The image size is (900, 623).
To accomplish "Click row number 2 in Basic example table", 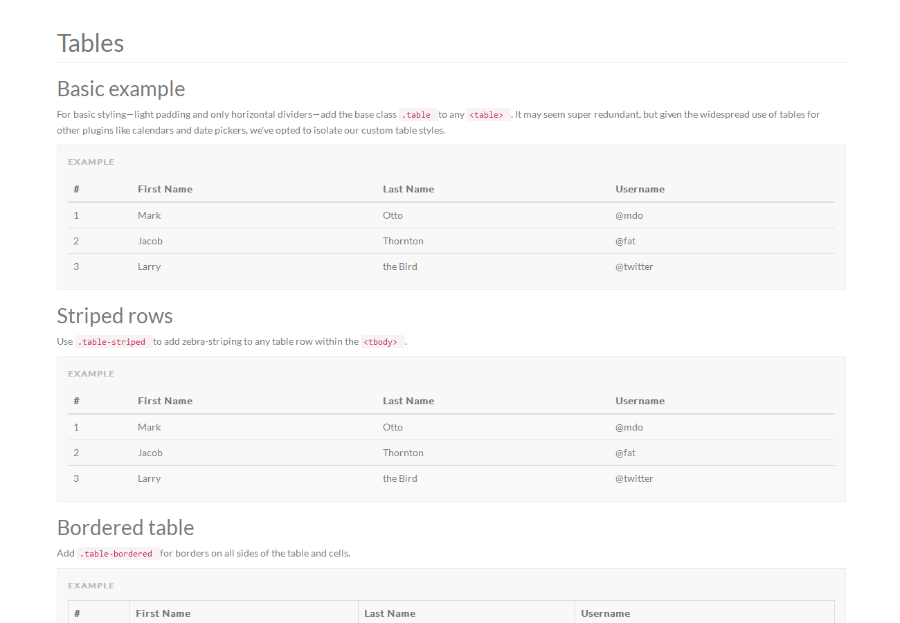I will pos(76,241).
